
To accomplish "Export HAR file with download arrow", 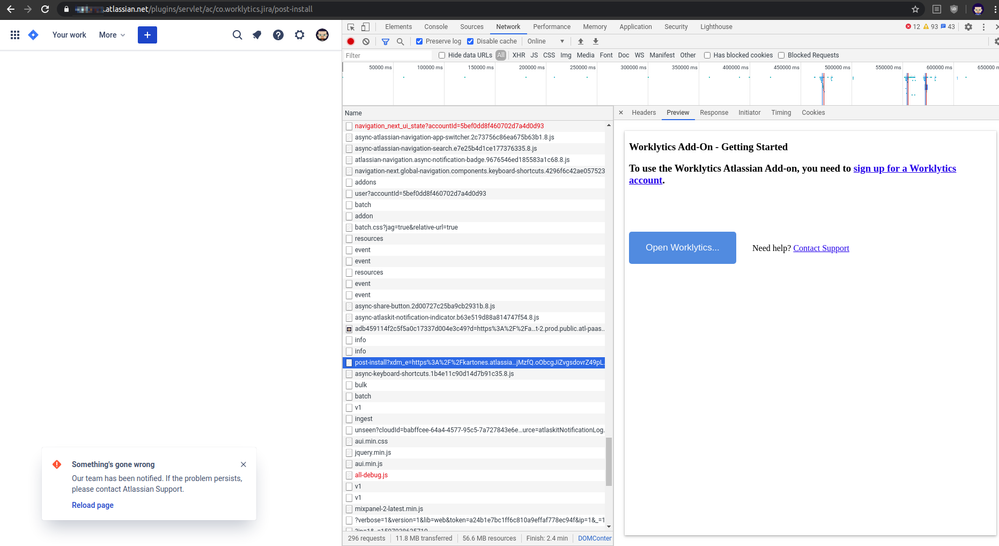I will click(x=596, y=41).
